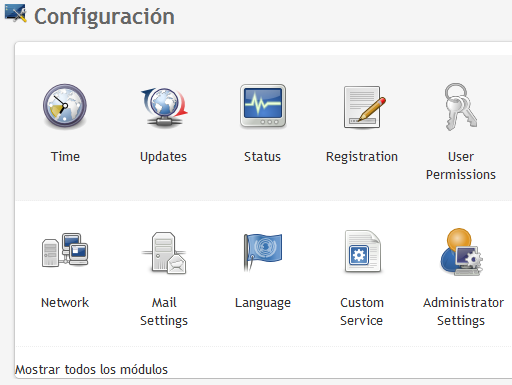Viewport: 512px width, 385px height.
Task: Click the Configuración header icon
Action: pyautogui.click(x=15, y=14)
